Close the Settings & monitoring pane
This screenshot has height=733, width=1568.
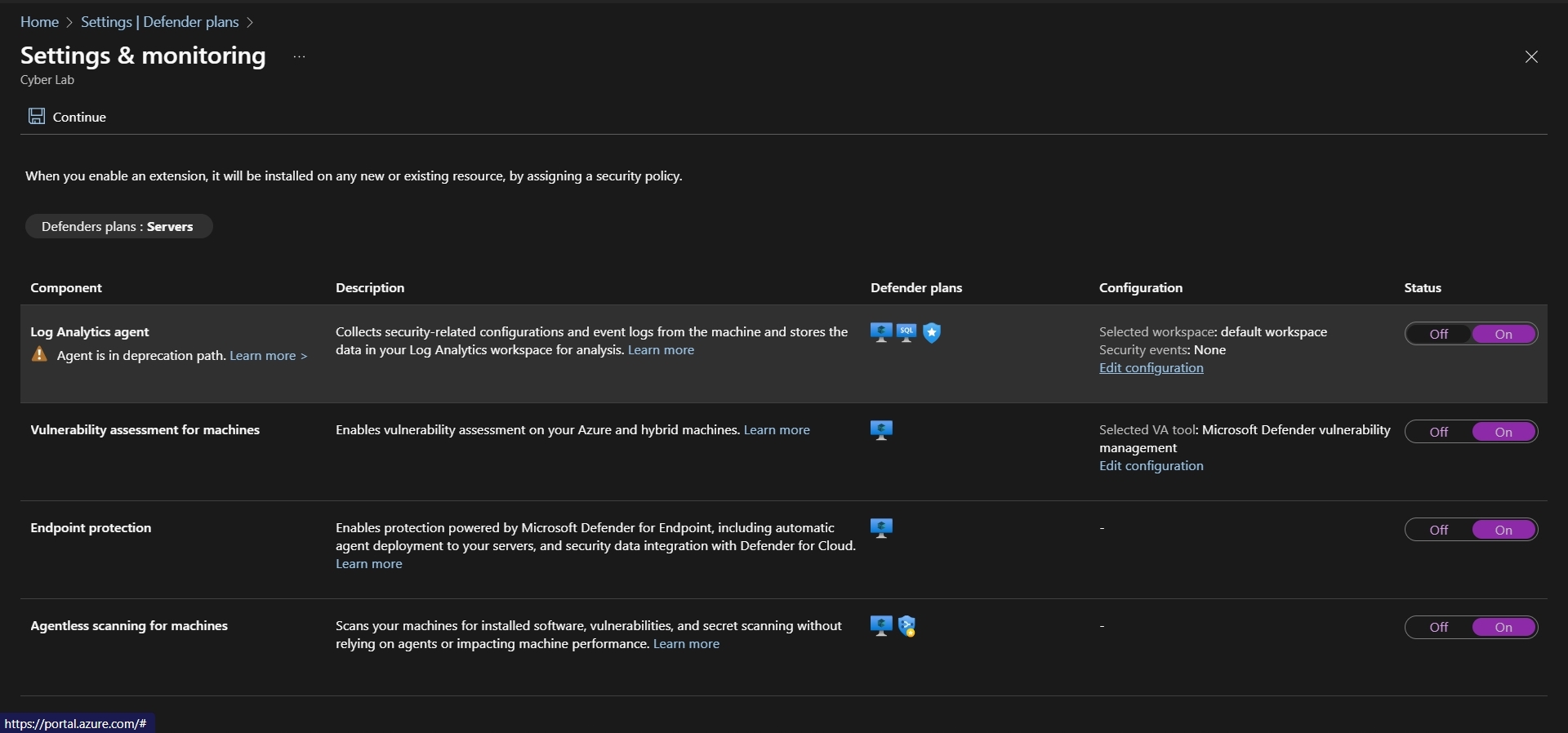tap(1531, 56)
